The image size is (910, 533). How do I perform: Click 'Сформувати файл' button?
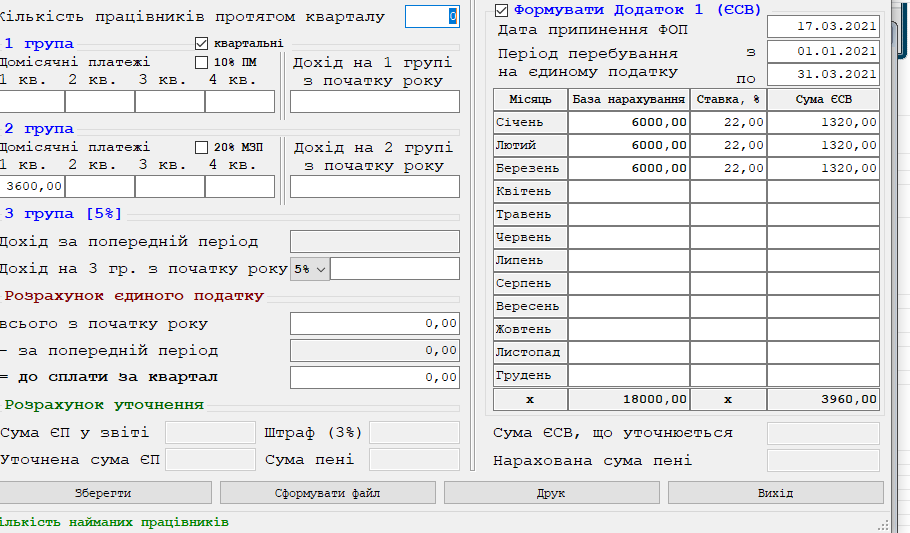click(327, 493)
